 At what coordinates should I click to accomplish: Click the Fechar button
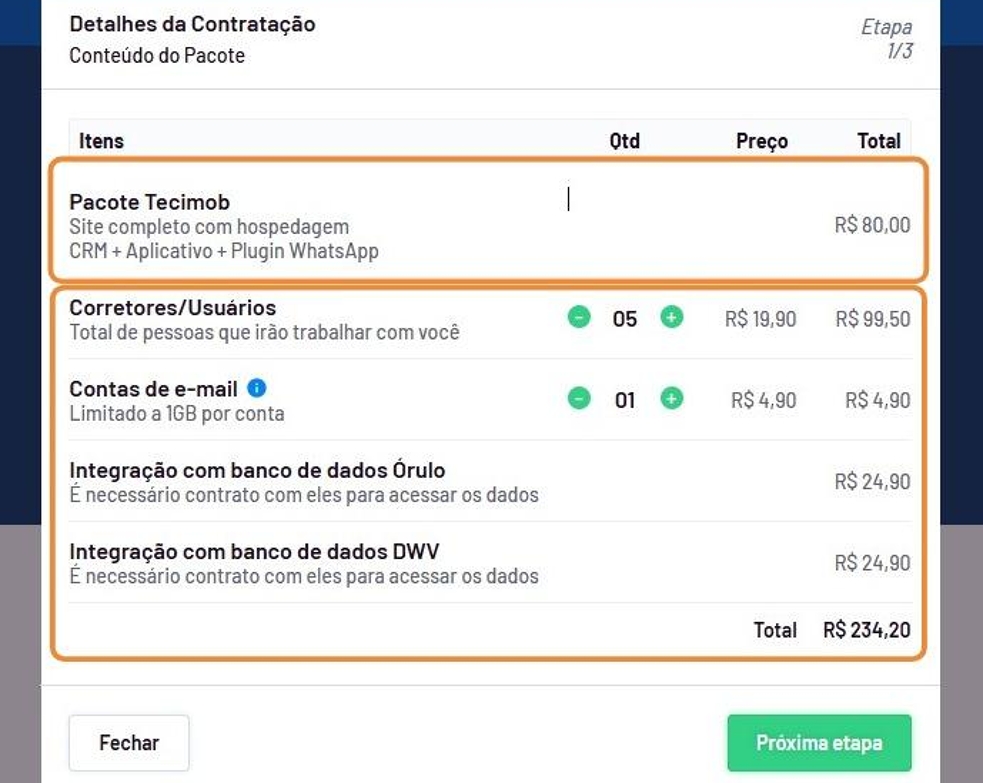coord(129,743)
